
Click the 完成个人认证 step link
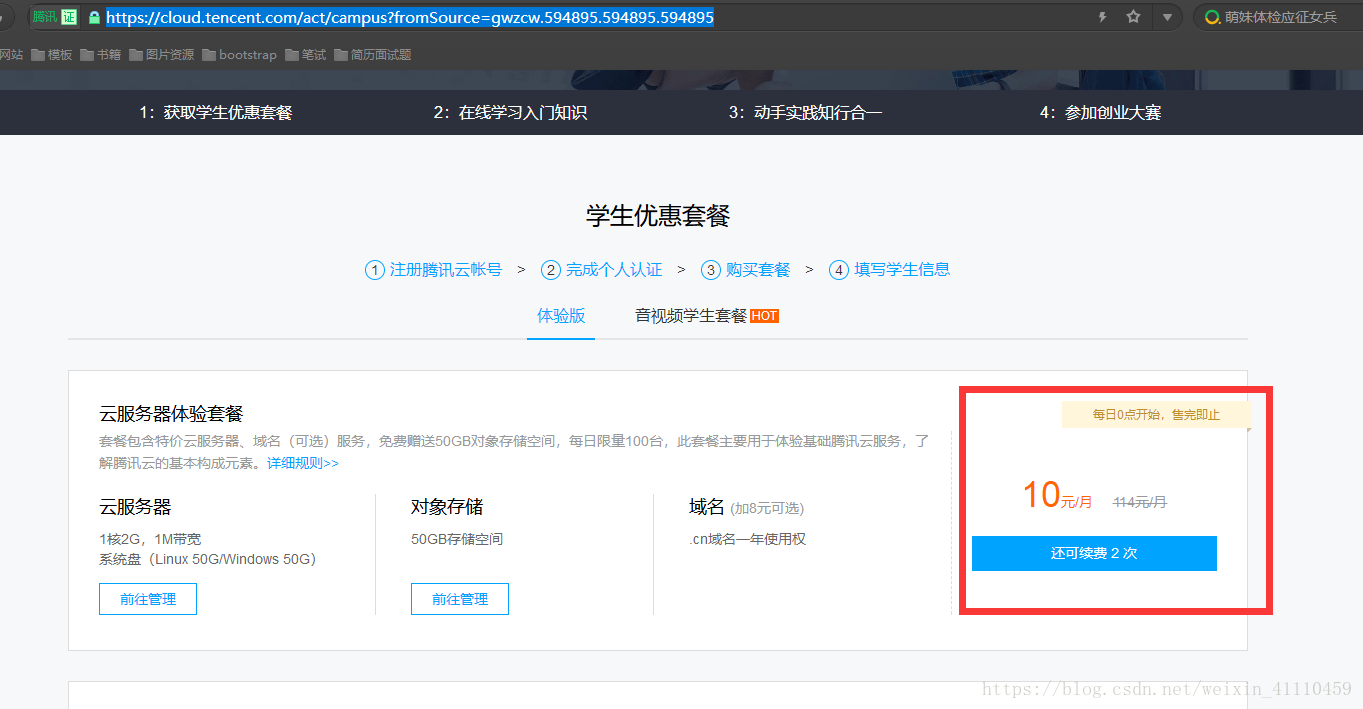pos(602,270)
